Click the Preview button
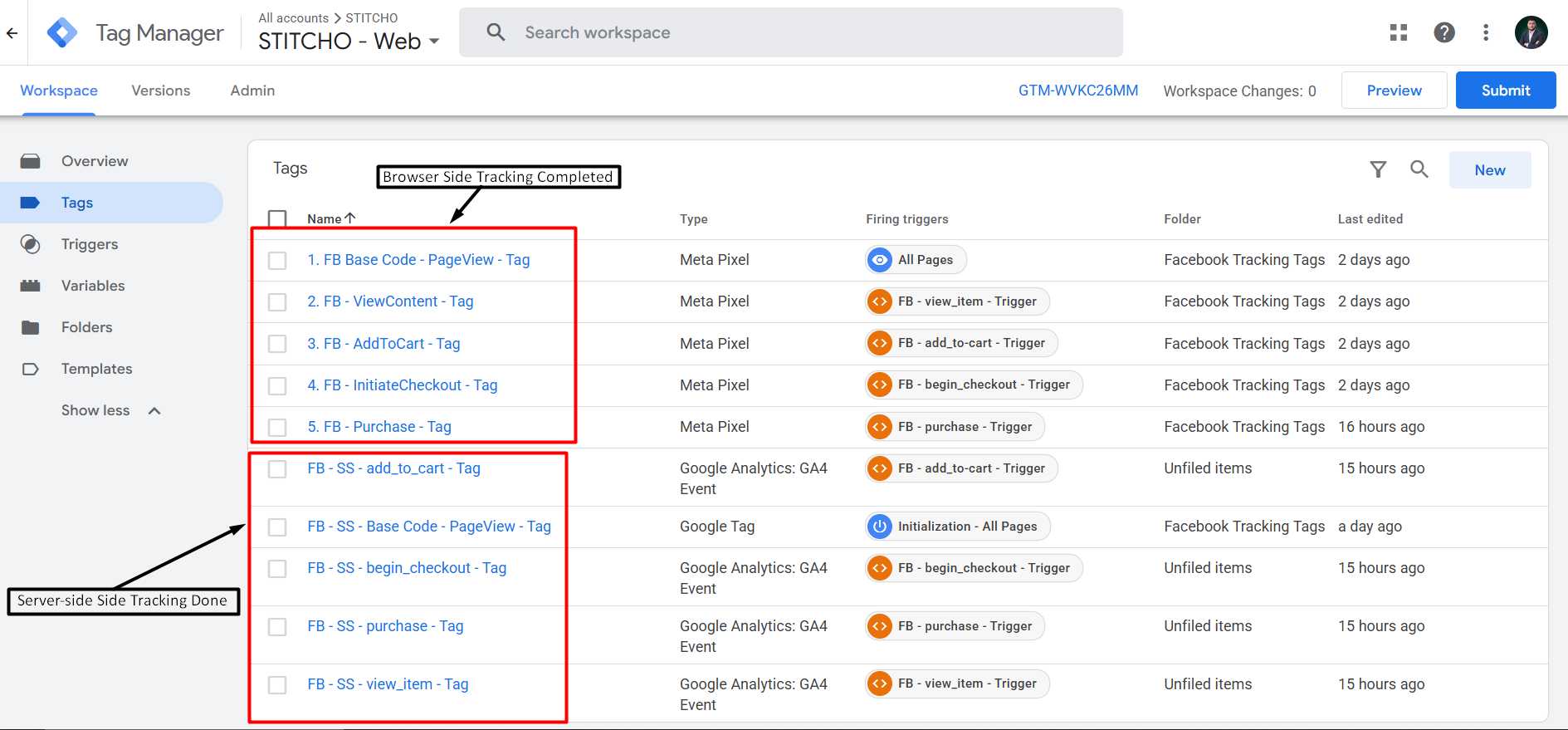The height and width of the screenshot is (730, 1568). (1395, 91)
